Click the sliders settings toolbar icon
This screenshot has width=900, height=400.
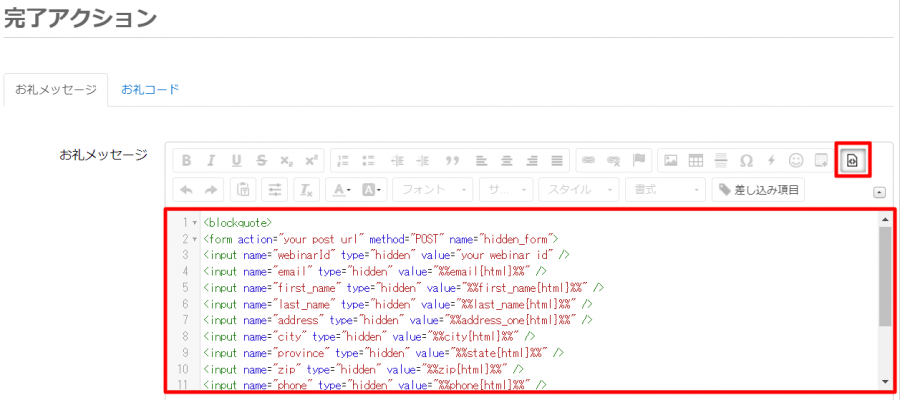coord(275,190)
